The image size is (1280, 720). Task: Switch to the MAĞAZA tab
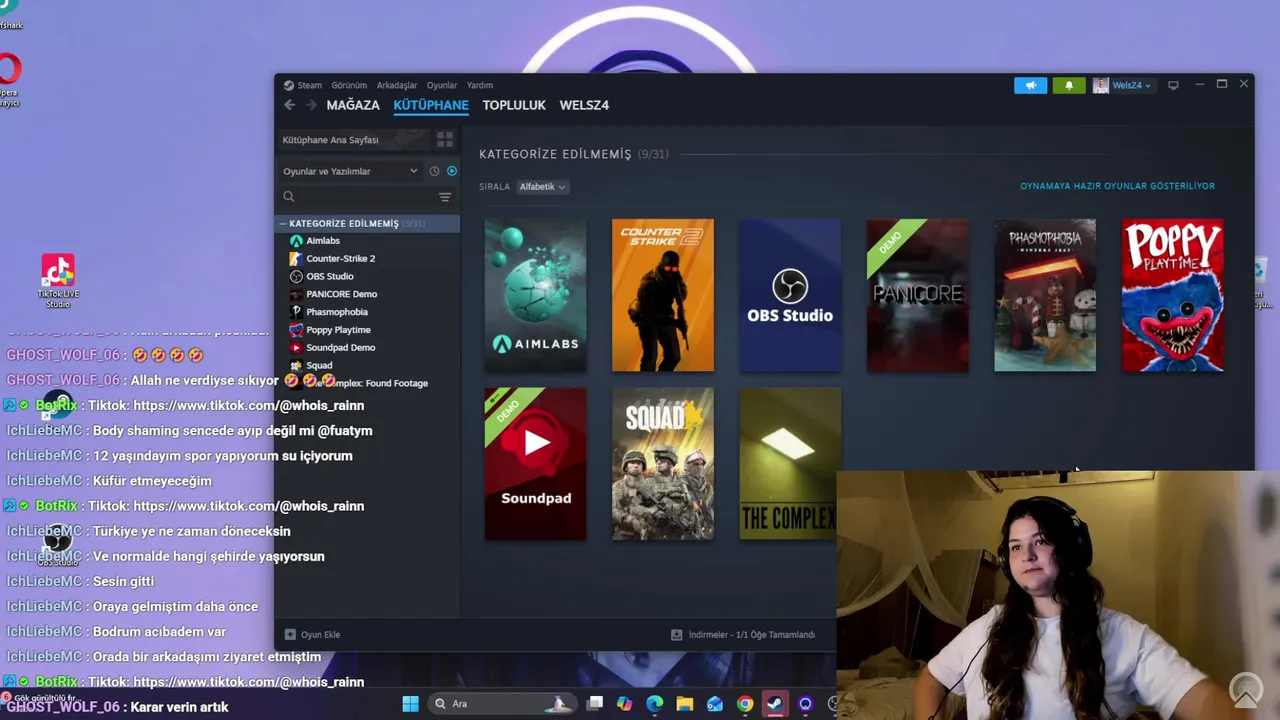(353, 105)
